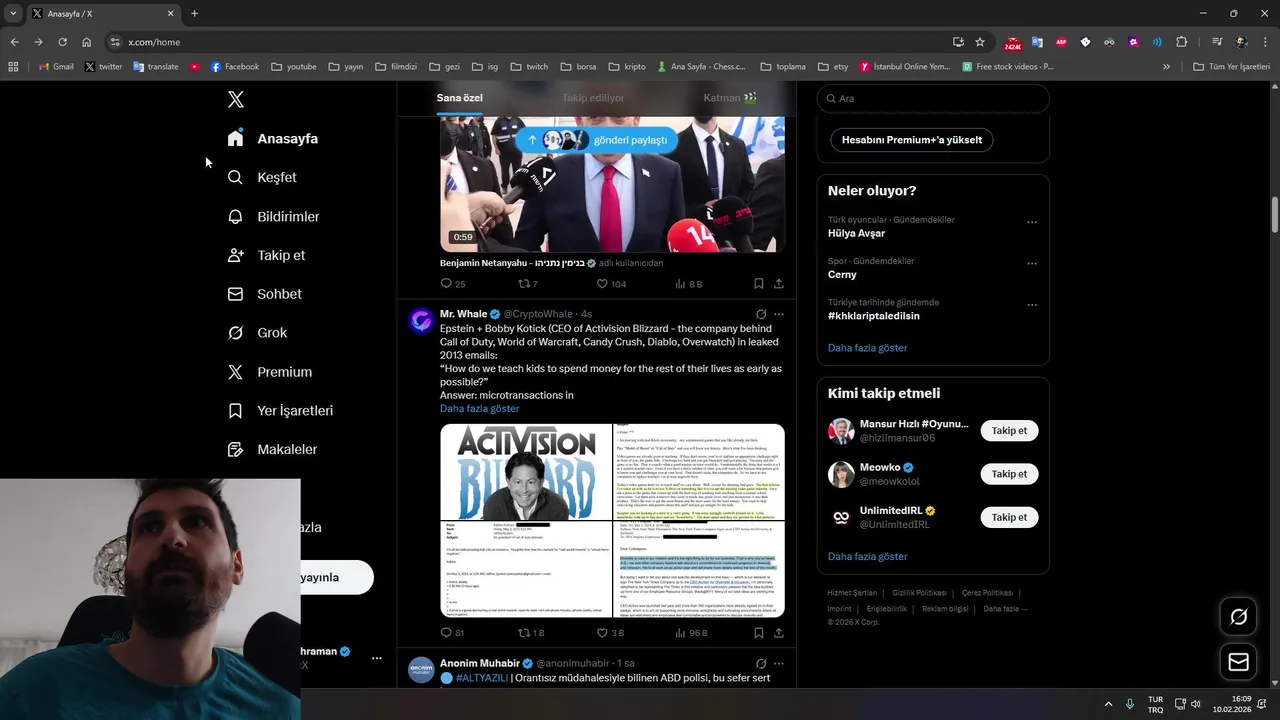The height and width of the screenshot is (720, 1280).
Task: Open Grok from the sidebar
Action: [x=257, y=333]
